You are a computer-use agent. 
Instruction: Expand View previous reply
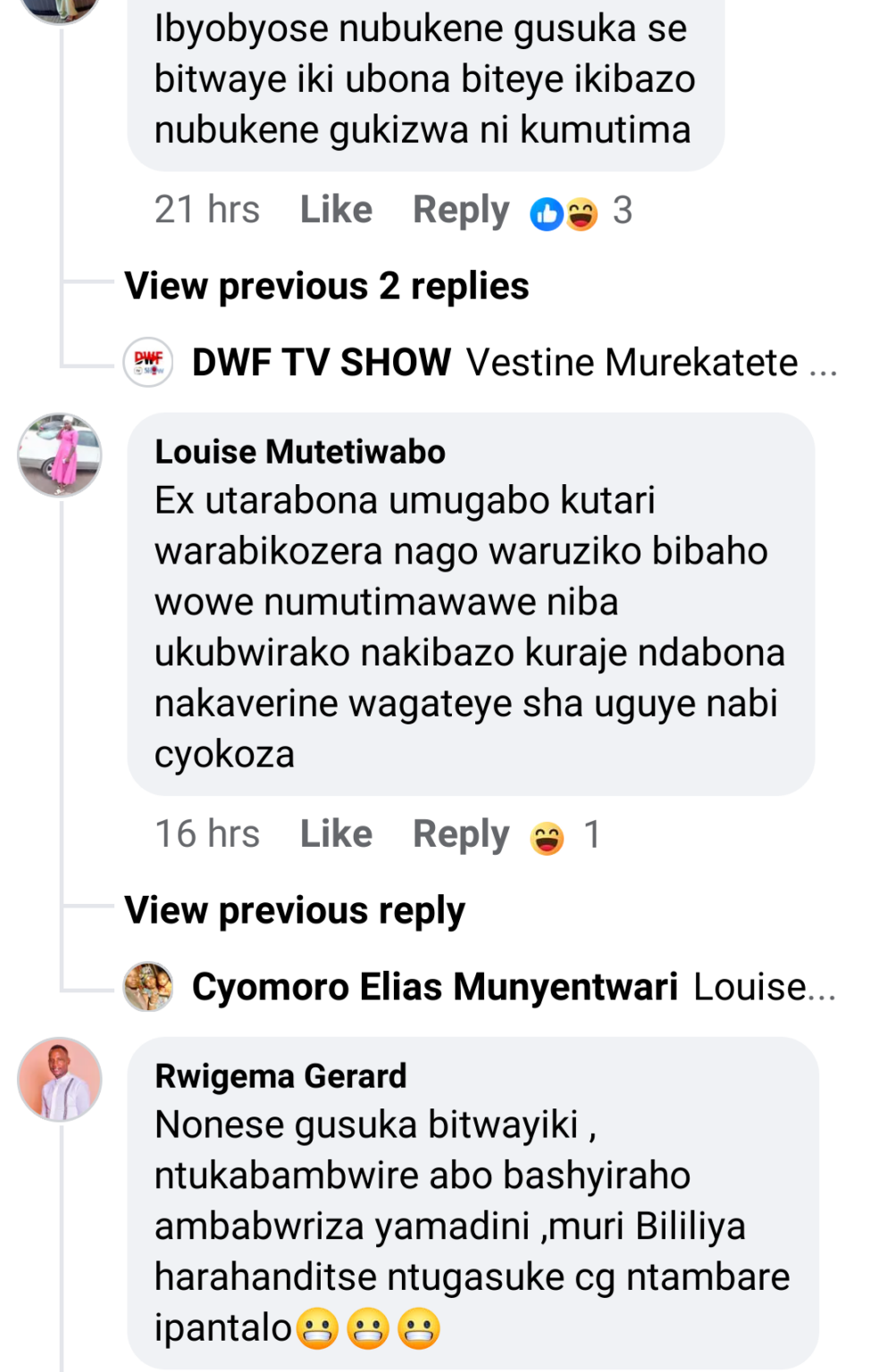[x=295, y=911]
